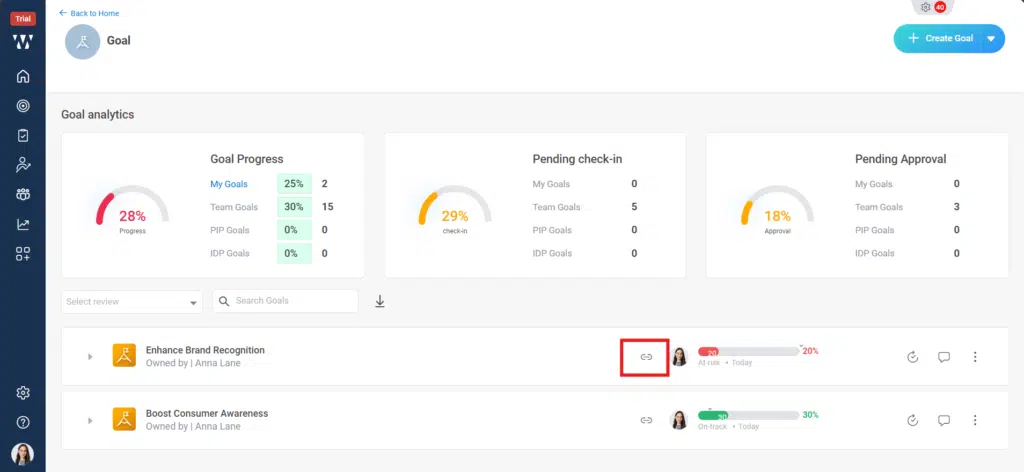Click the Enhance Brand Recognition progress bar
Image resolution: width=1024 pixels, height=472 pixels.
coord(748,352)
